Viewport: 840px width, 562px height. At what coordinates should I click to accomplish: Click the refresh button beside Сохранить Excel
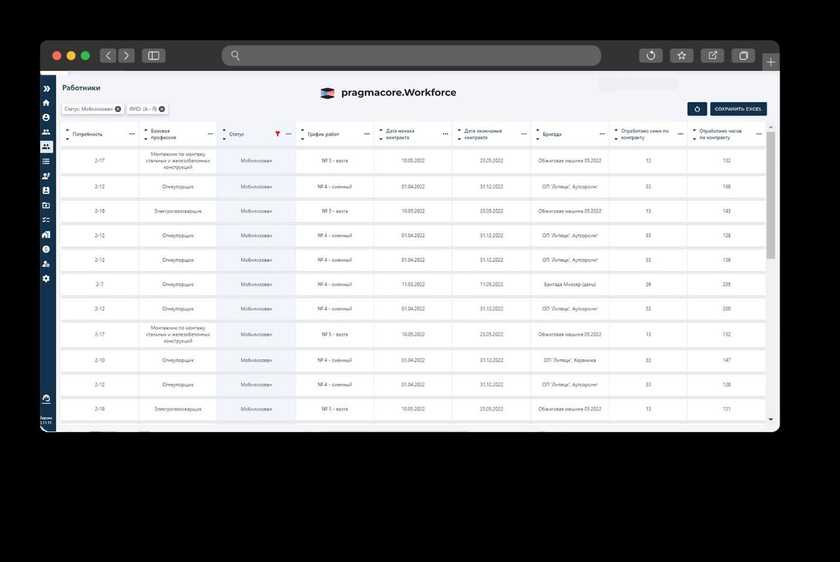coord(697,109)
